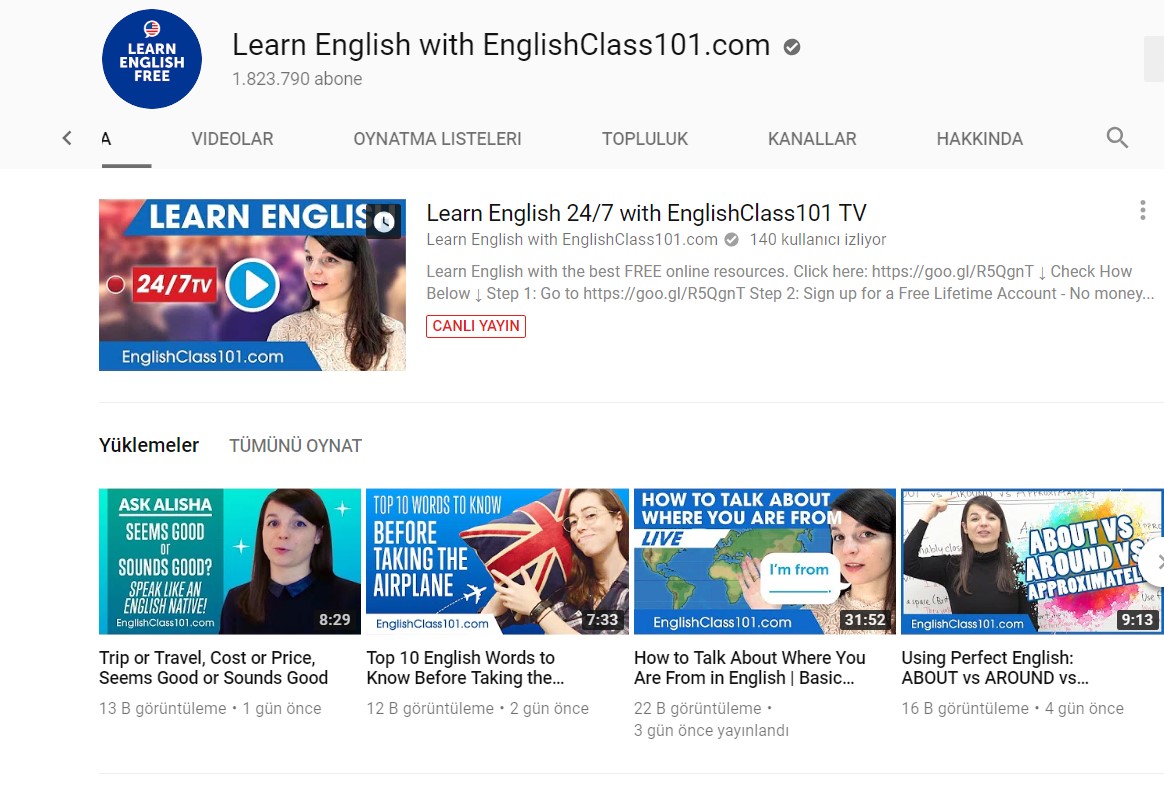
Task: Select the KANALLAR tab
Action: pos(811,139)
